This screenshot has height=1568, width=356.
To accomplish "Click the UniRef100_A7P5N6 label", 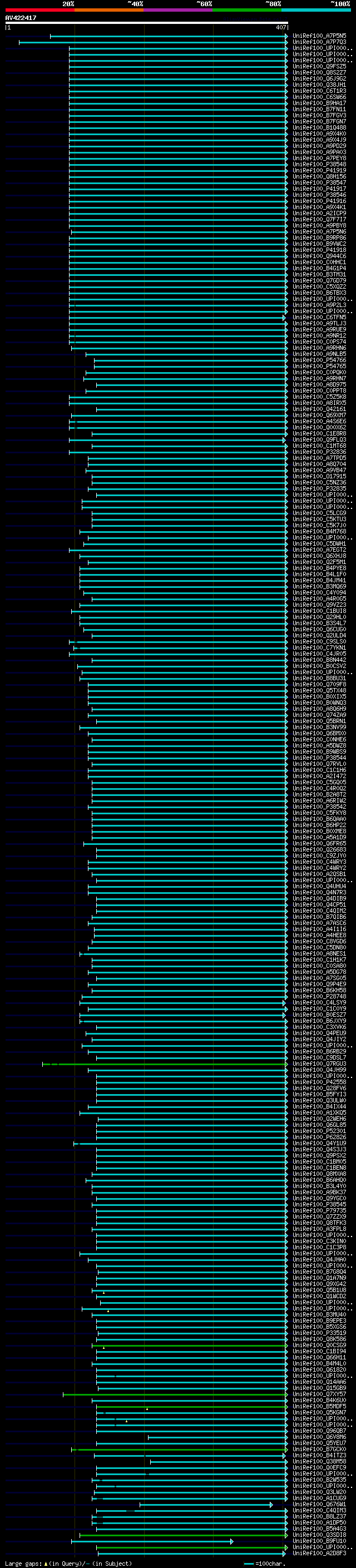I will coord(319,231).
